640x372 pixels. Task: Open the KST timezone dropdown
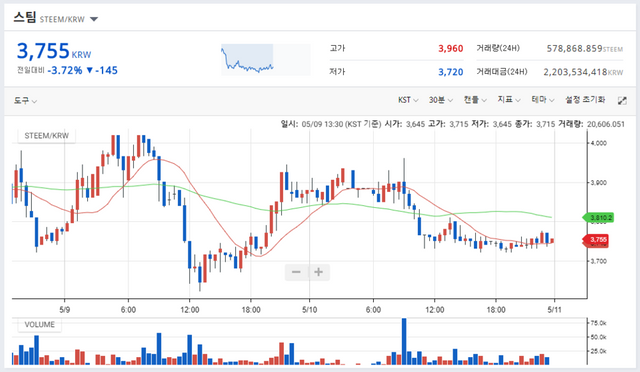408,100
